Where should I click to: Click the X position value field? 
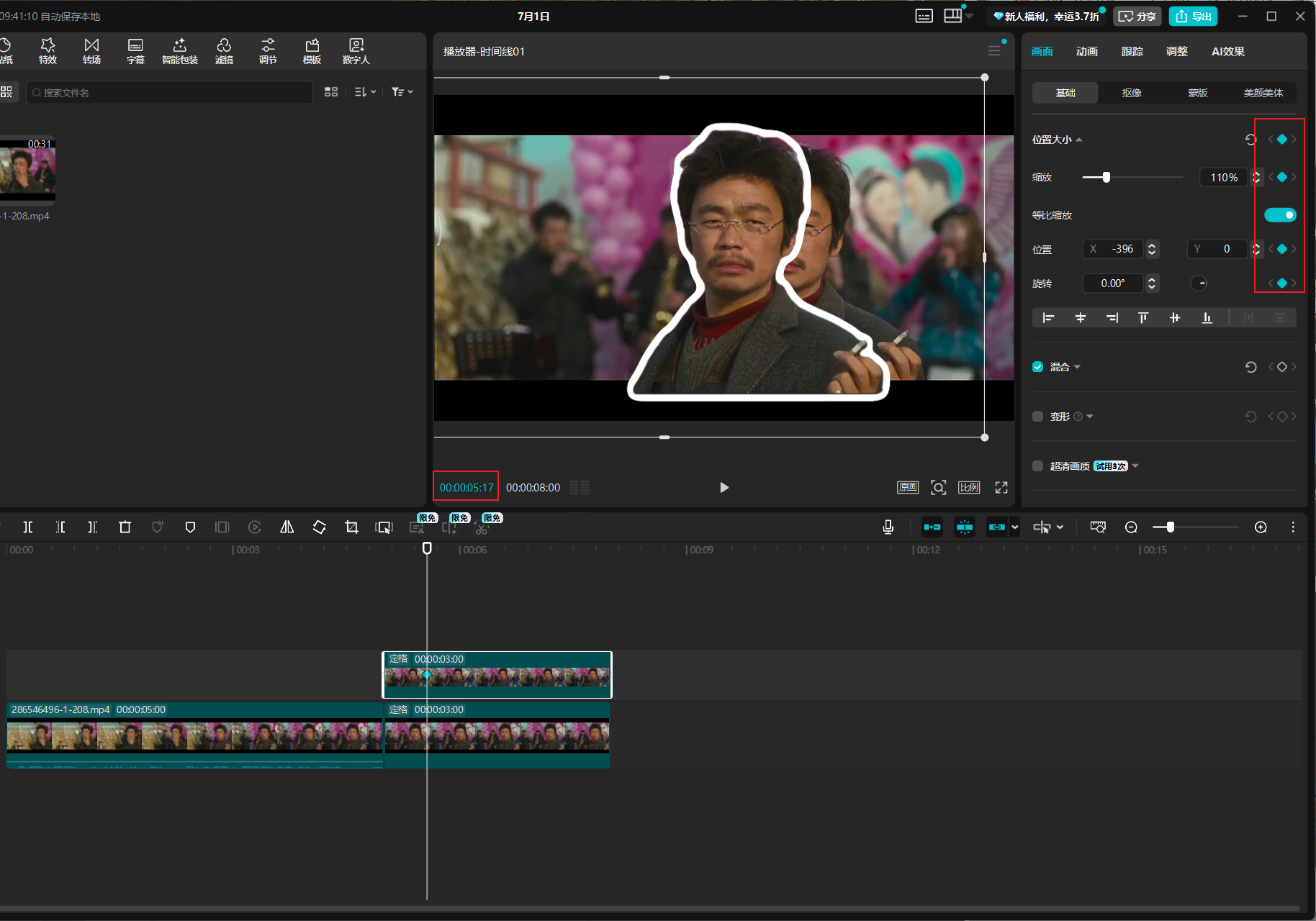point(1114,249)
